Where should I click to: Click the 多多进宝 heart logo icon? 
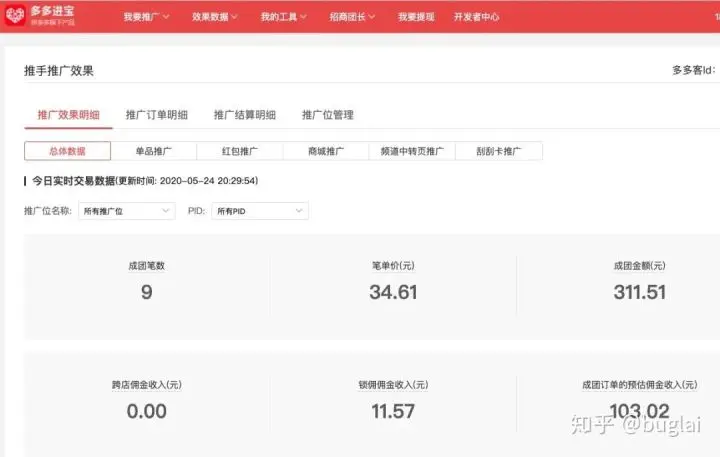point(15,15)
